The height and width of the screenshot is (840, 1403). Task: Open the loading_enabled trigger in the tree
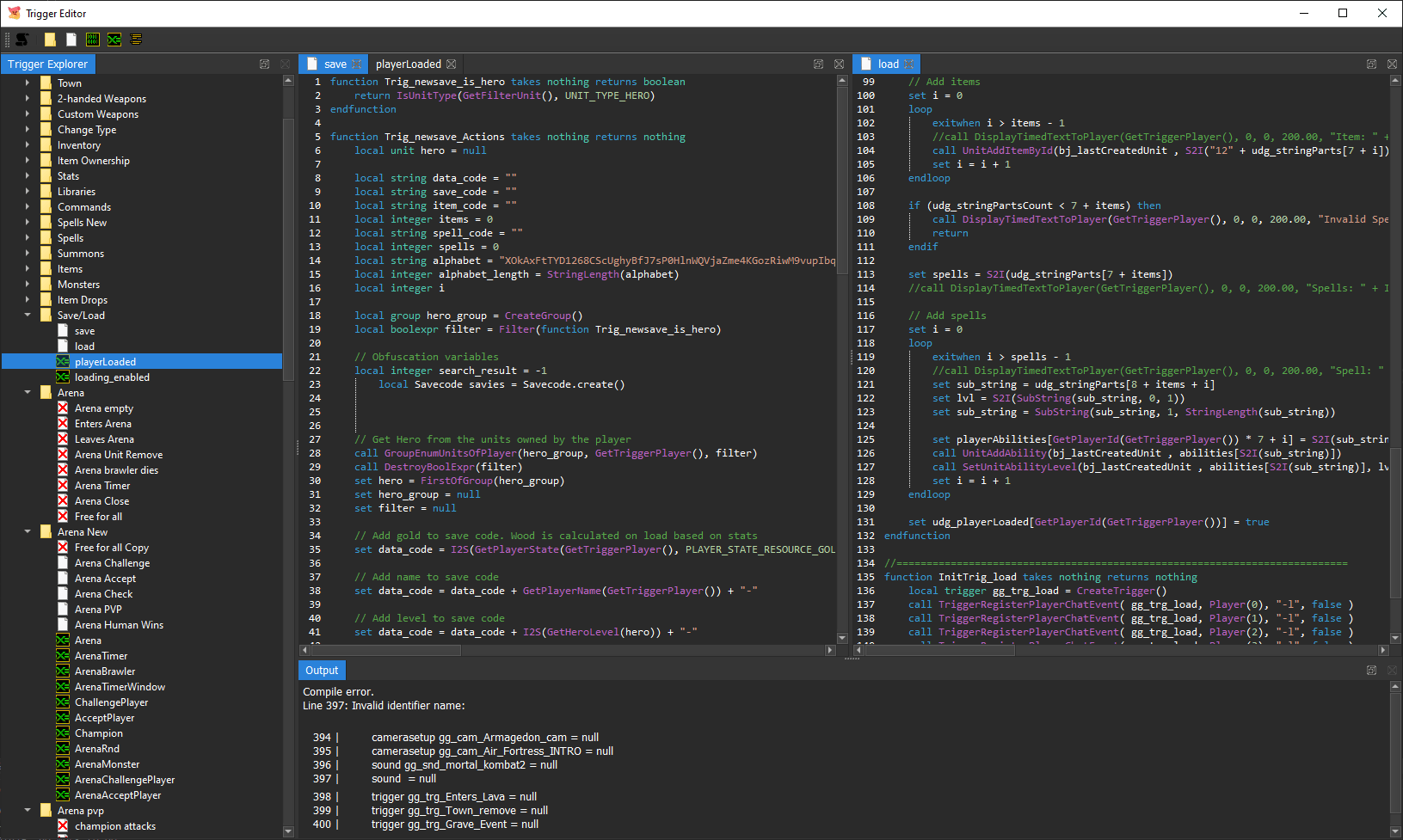pyautogui.click(x=112, y=377)
